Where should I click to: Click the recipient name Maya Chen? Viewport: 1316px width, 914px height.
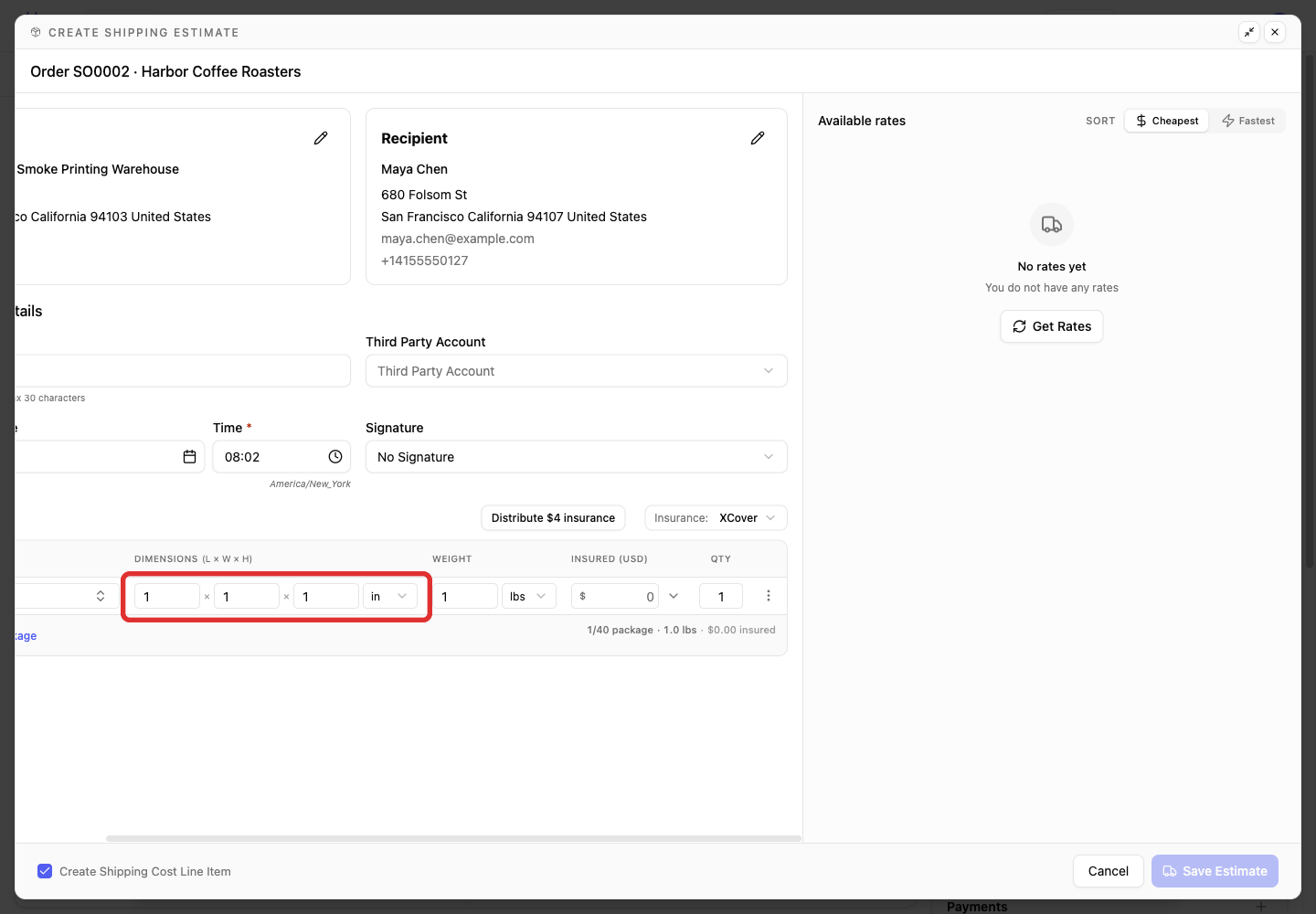(x=415, y=169)
